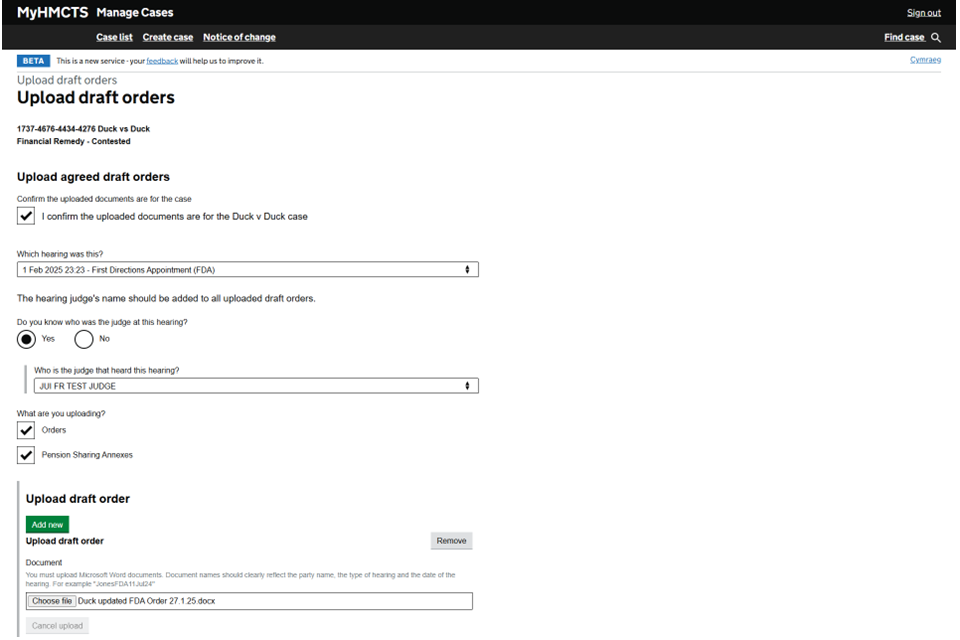Expand the judge that heard this hearing dropdown

(255, 386)
